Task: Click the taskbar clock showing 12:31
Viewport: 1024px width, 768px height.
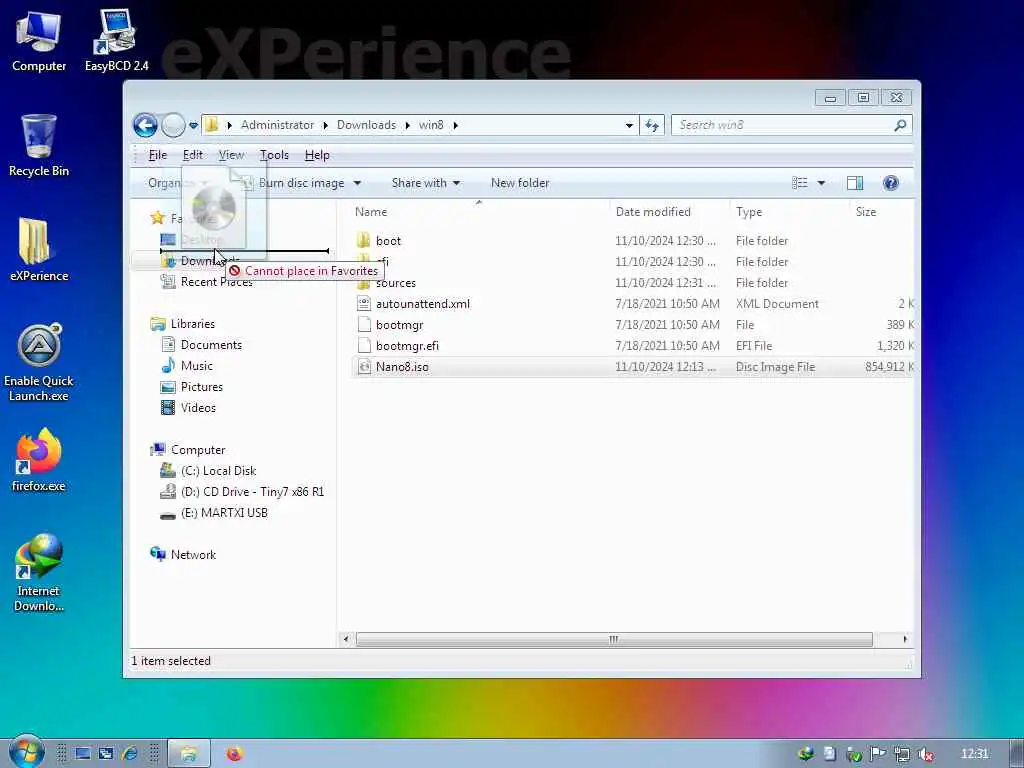Action: pyautogui.click(x=974, y=754)
